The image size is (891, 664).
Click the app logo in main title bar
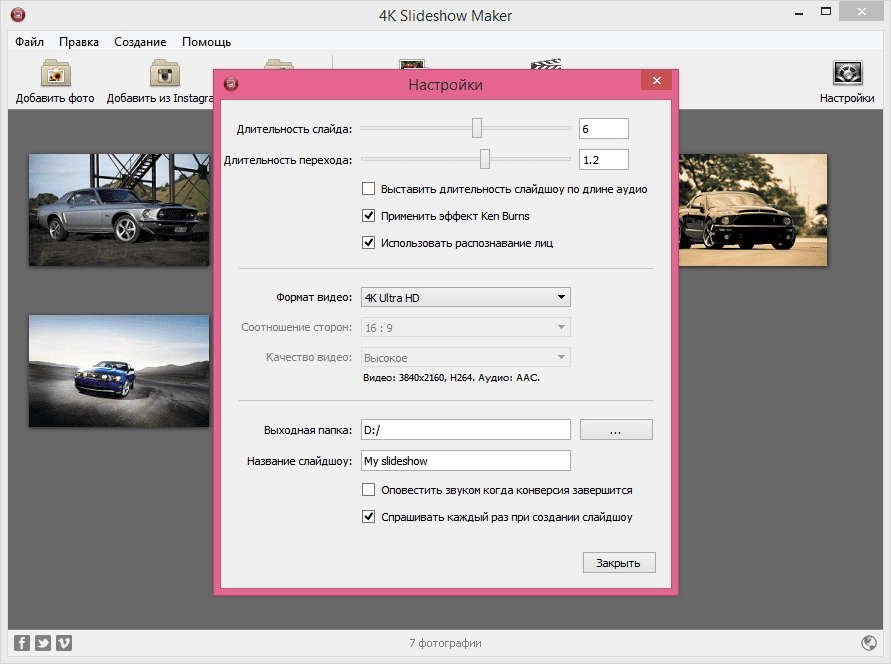[x=18, y=14]
